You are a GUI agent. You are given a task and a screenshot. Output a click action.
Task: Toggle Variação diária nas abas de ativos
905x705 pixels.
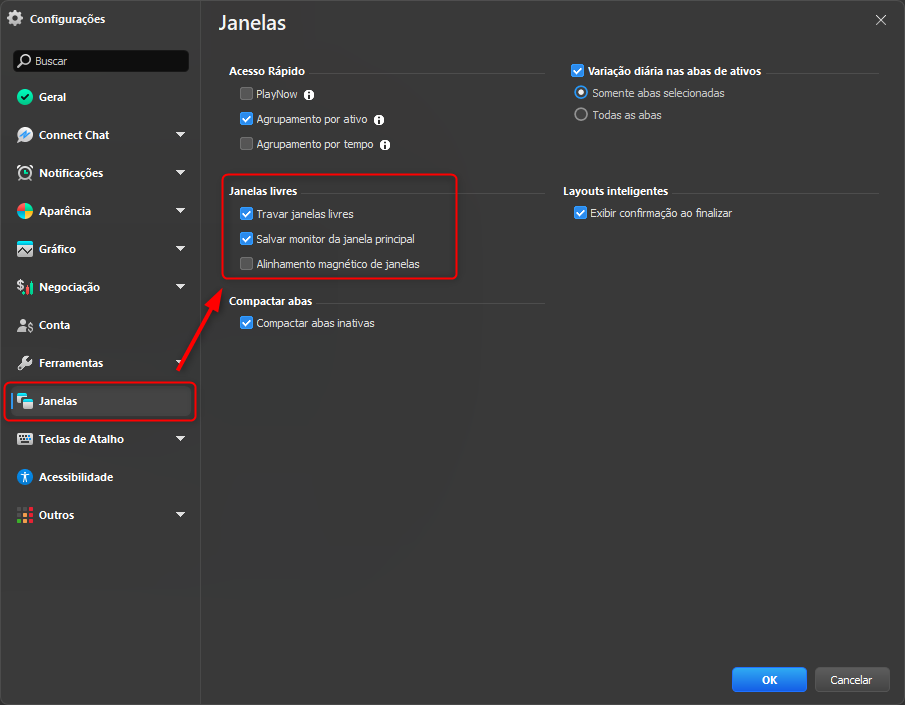pos(577,71)
